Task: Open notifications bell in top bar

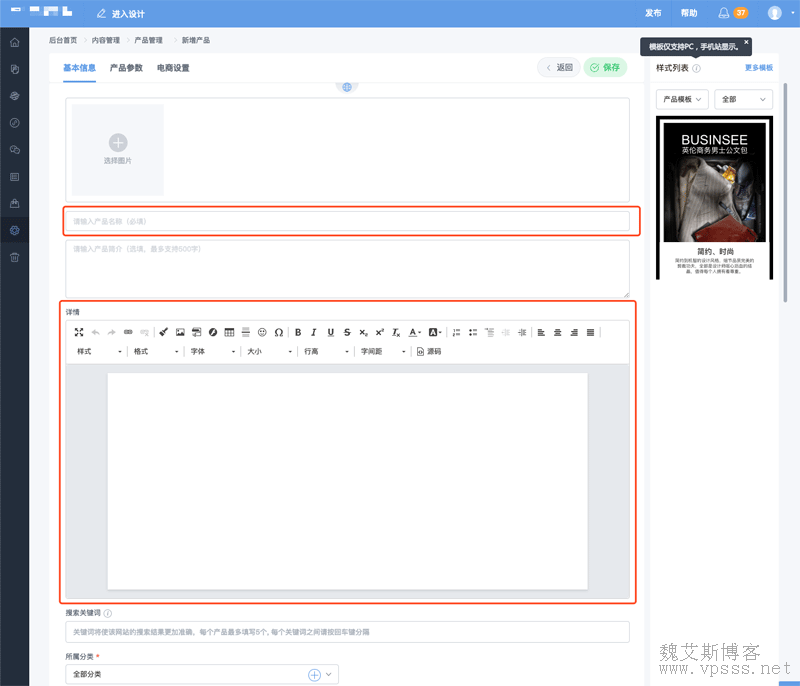Action: [x=724, y=13]
